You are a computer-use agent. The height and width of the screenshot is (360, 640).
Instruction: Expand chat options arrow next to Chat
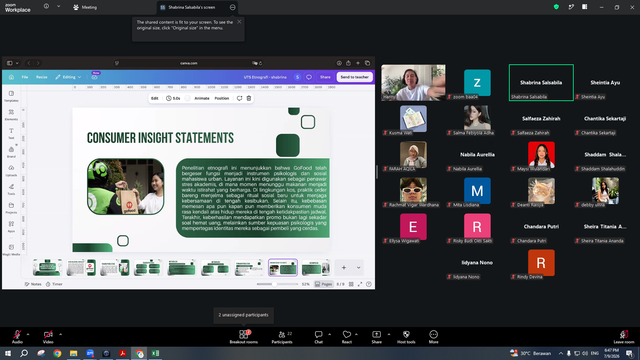coord(329,334)
